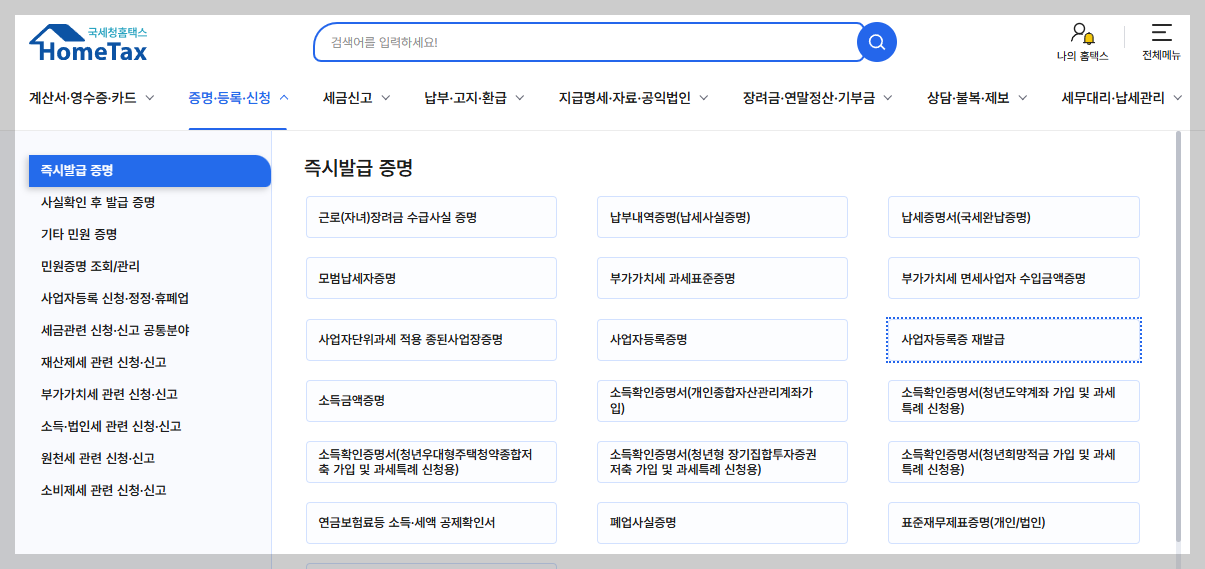Click 소득확인증명서(개인종합자산관리계좌가입) button

point(722,401)
